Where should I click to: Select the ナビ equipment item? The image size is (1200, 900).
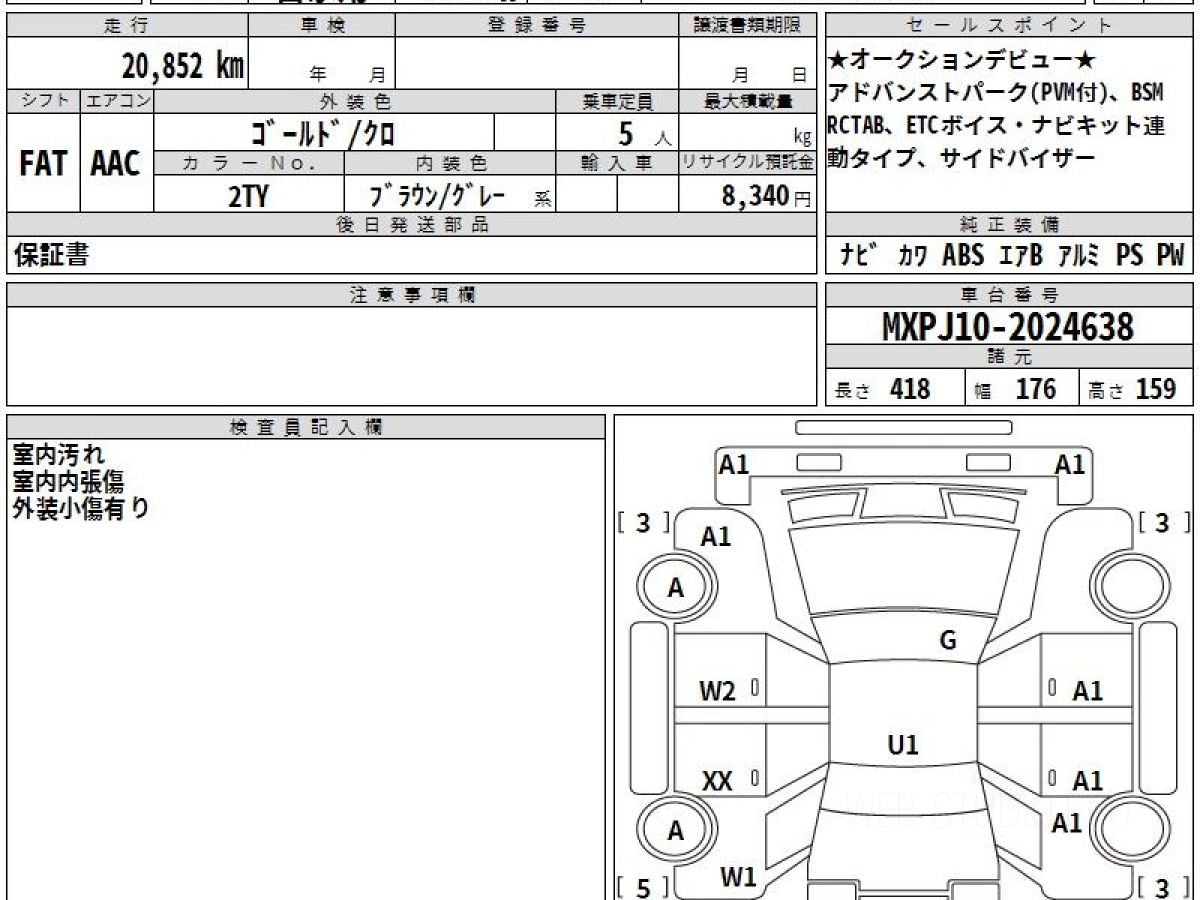coord(859,255)
